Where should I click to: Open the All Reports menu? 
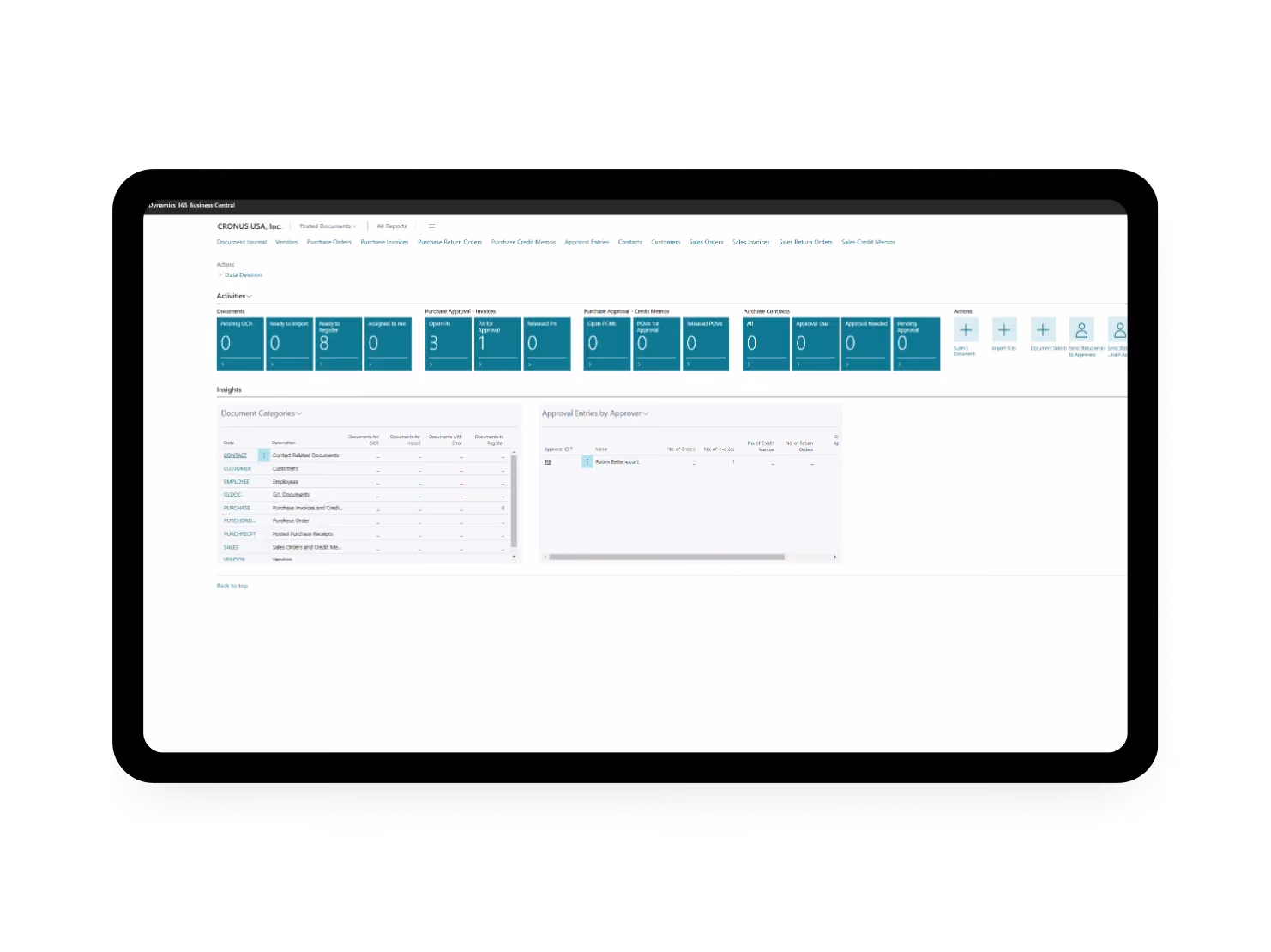pyautogui.click(x=392, y=226)
